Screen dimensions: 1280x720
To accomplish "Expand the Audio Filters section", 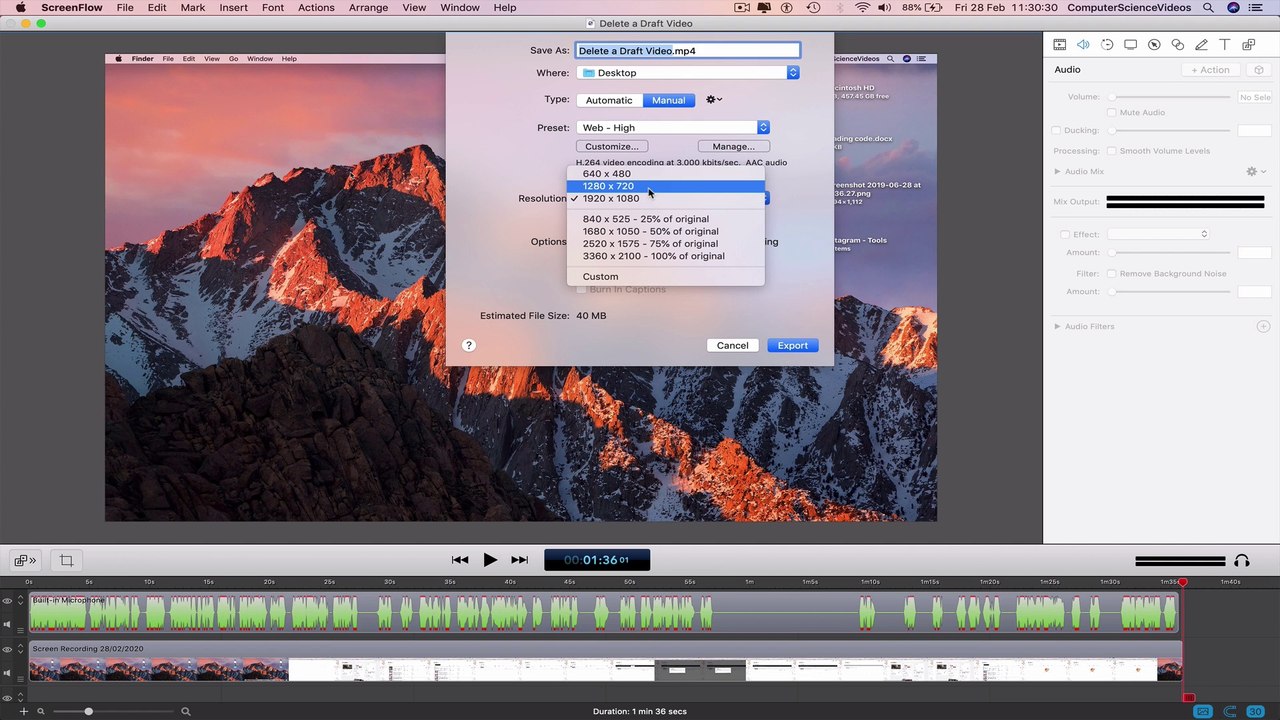I will (1058, 327).
